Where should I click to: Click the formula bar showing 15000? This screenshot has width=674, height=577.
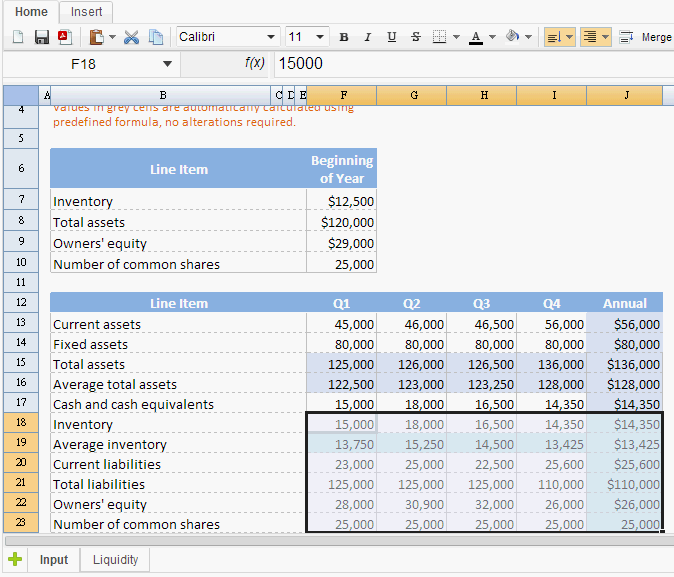pos(473,64)
